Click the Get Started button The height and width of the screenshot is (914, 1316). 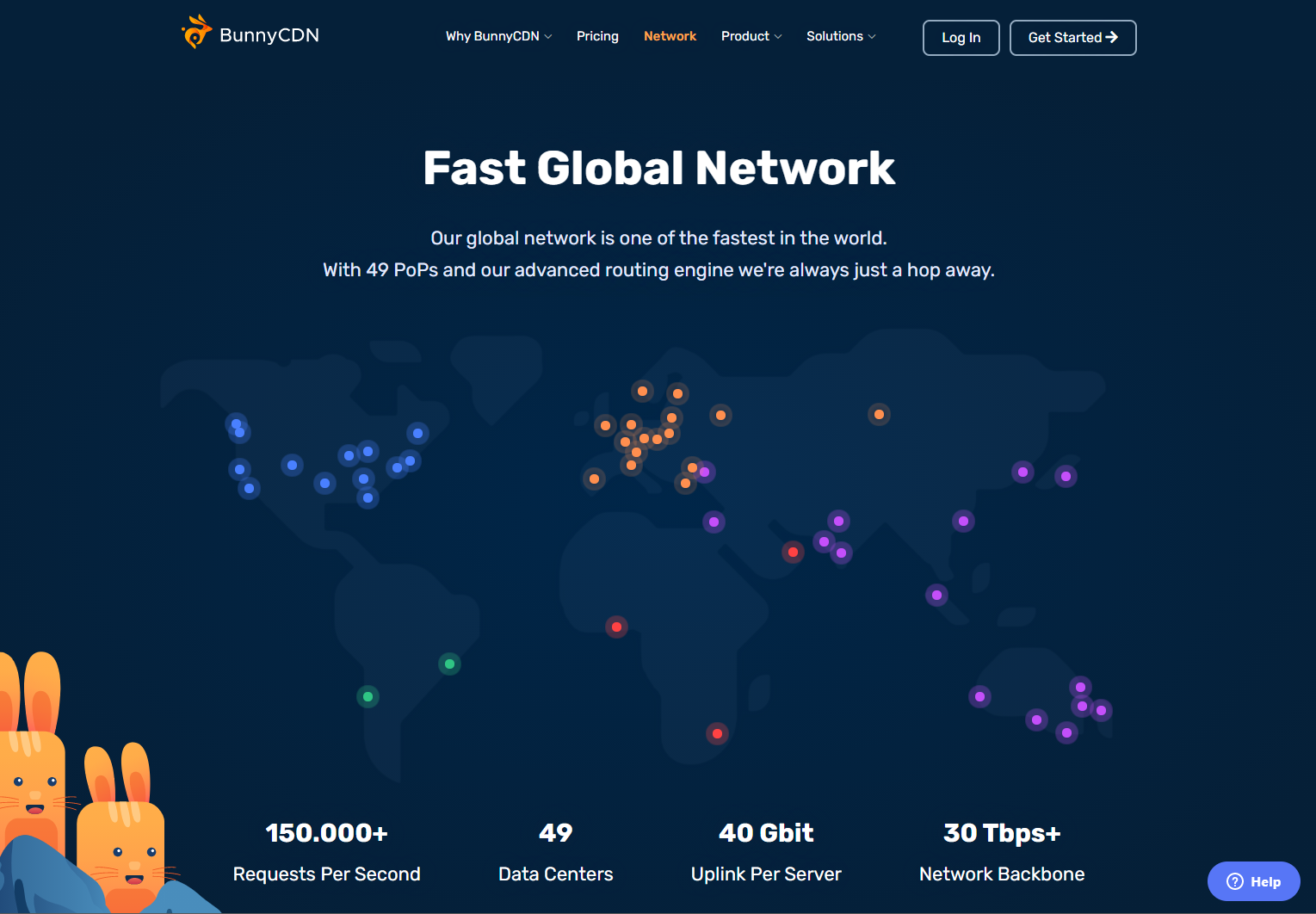[1072, 38]
